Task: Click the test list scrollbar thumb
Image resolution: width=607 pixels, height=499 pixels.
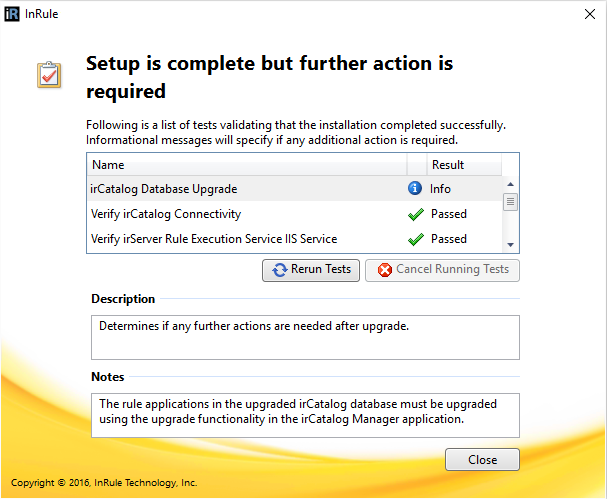Action: click(510, 202)
